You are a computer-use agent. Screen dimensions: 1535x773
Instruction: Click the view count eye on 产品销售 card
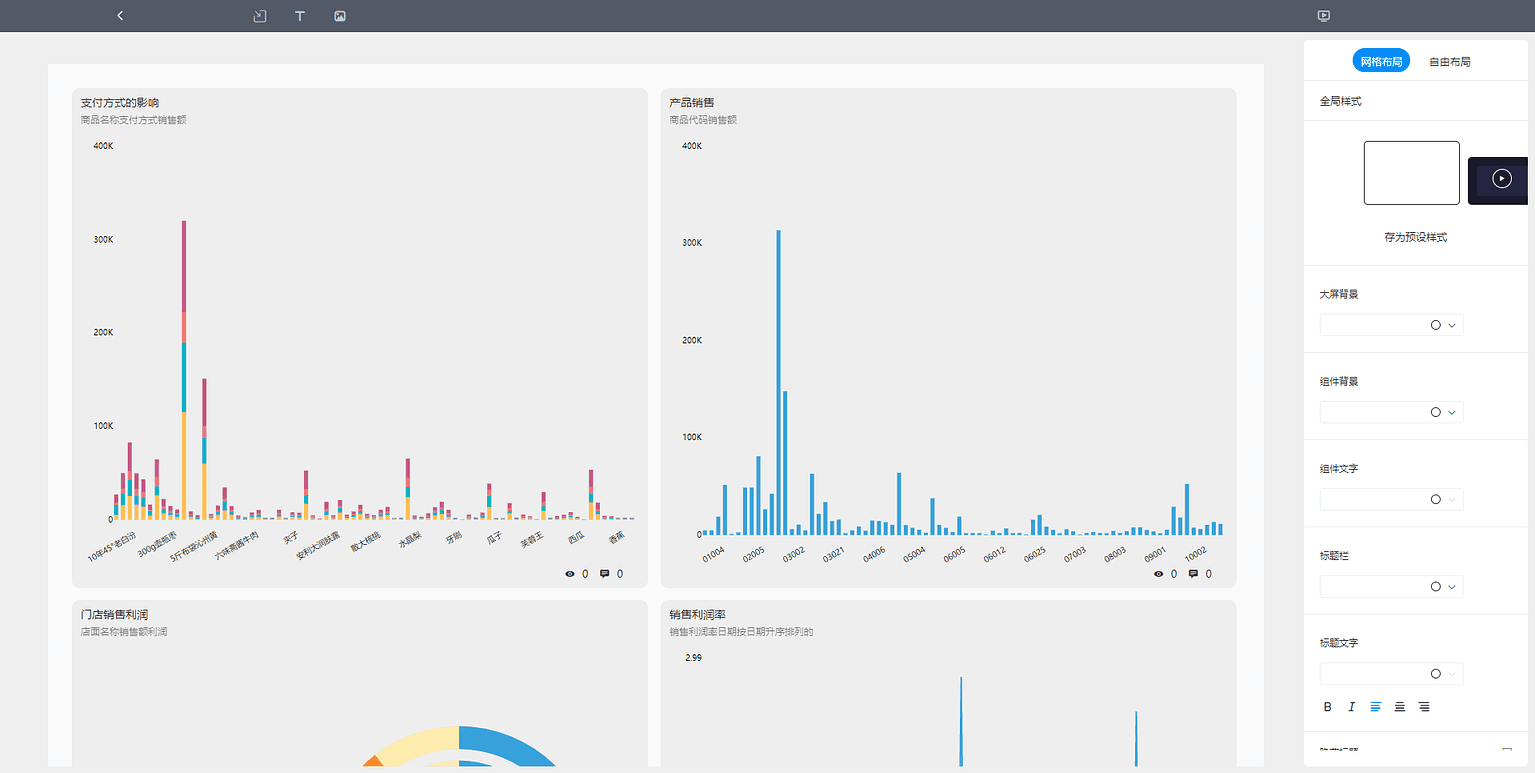1159,574
